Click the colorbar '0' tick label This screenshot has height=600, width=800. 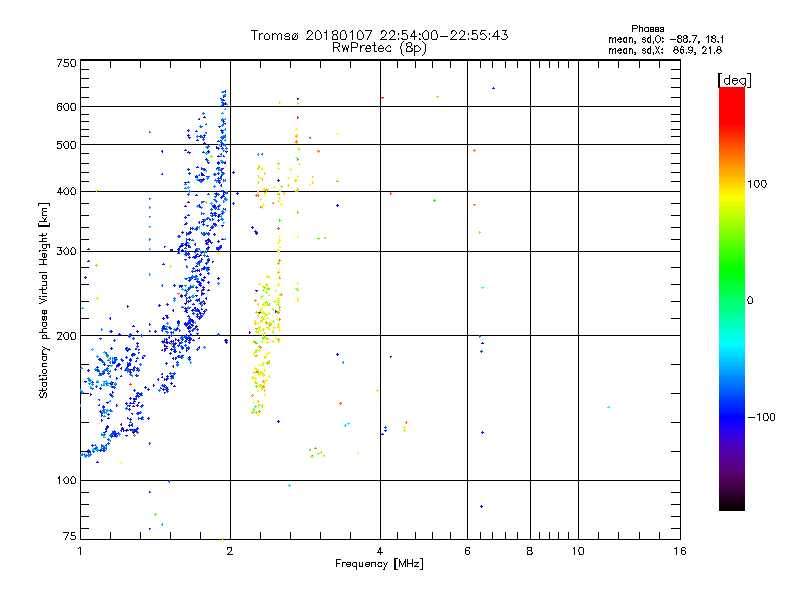[x=750, y=300]
